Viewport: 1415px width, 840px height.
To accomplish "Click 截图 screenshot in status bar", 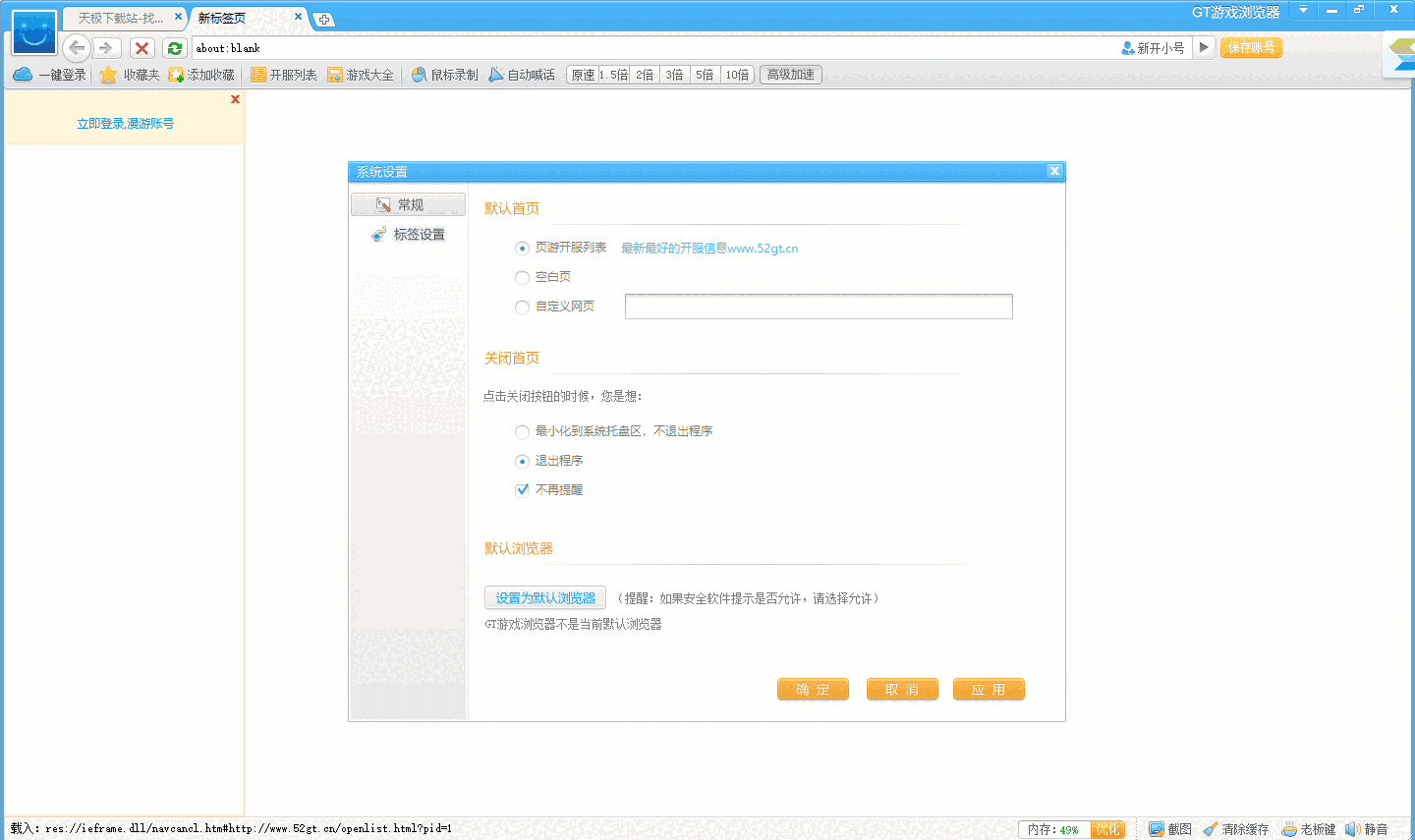I will pos(1170,829).
